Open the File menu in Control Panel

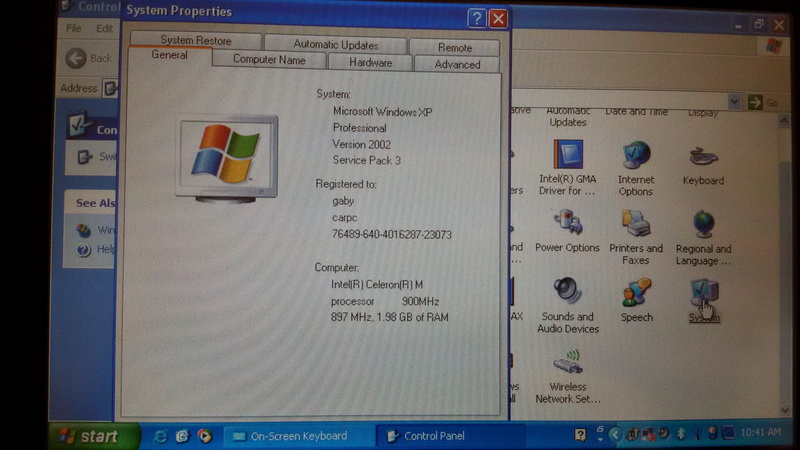point(73,29)
